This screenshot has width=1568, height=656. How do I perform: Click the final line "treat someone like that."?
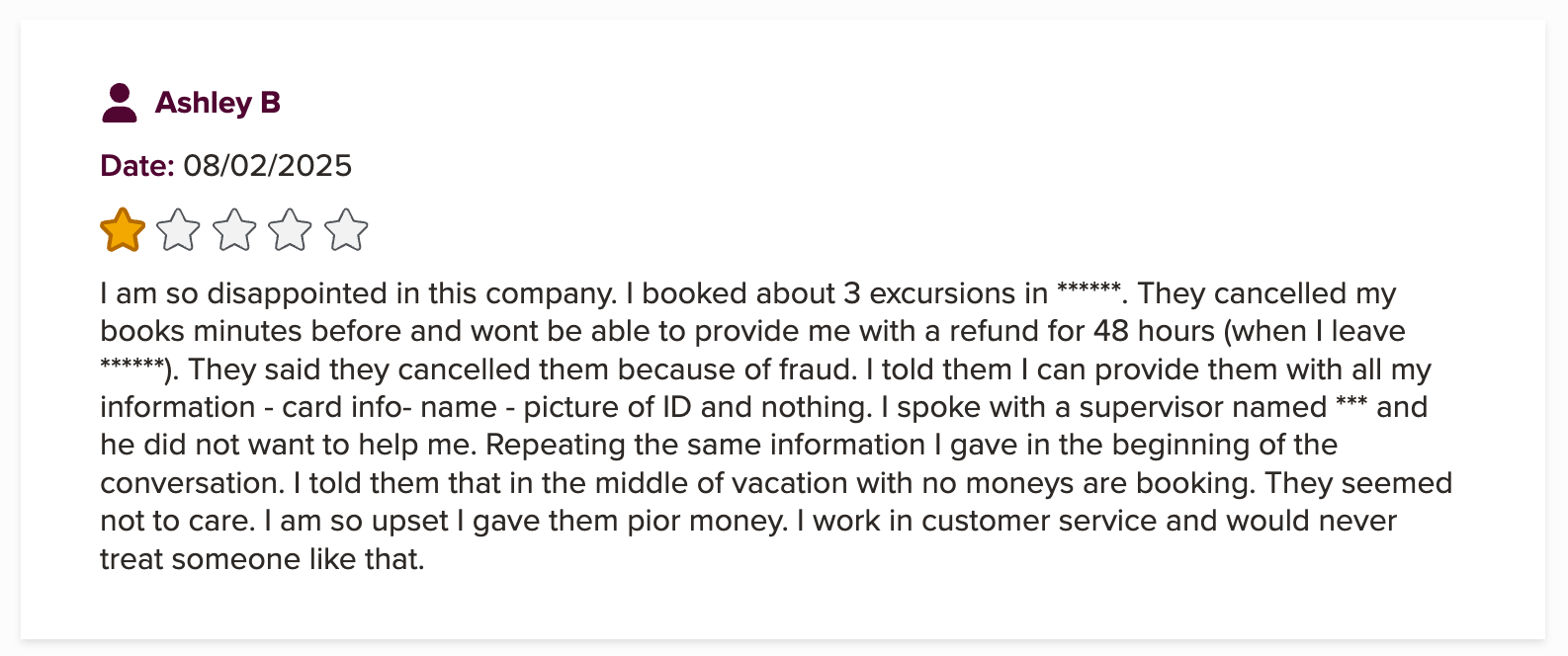coord(262,559)
